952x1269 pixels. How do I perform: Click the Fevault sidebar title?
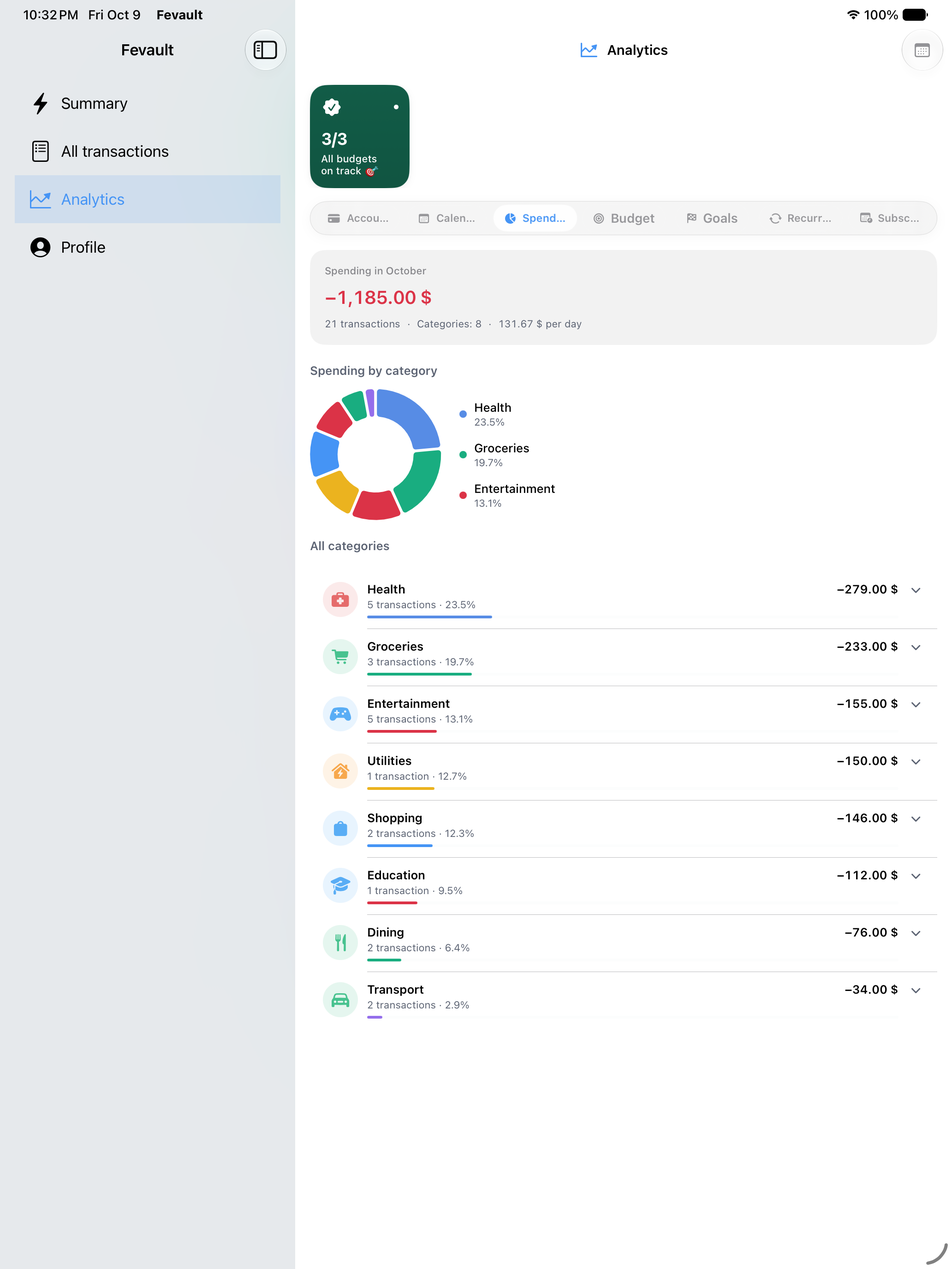(147, 50)
